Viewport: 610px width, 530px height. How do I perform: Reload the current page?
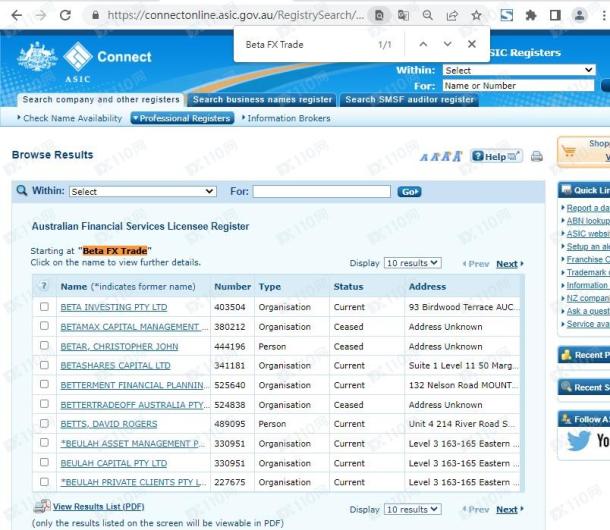[x=65, y=16]
